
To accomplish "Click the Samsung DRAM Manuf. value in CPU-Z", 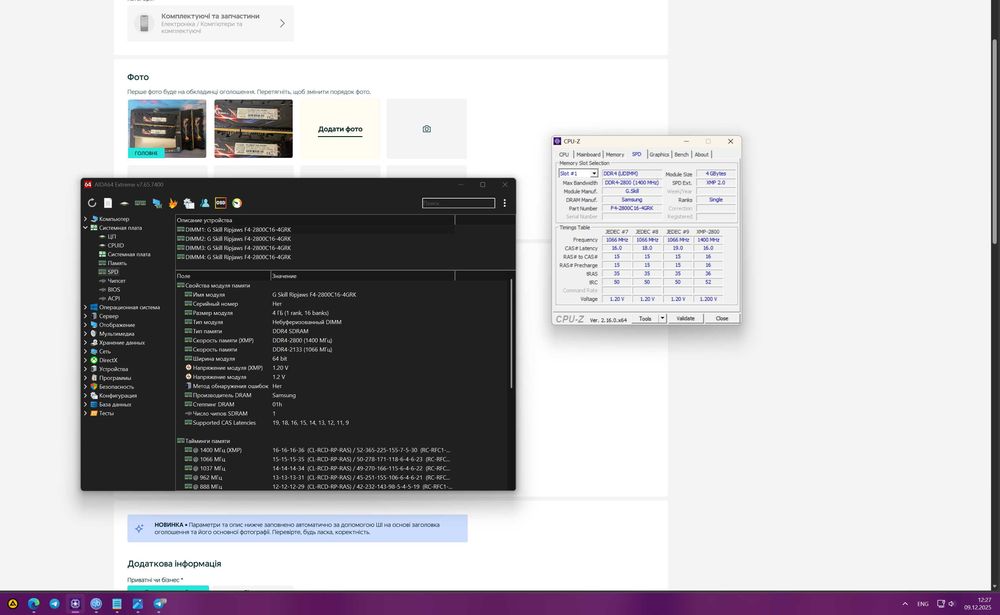I will [631, 200].
